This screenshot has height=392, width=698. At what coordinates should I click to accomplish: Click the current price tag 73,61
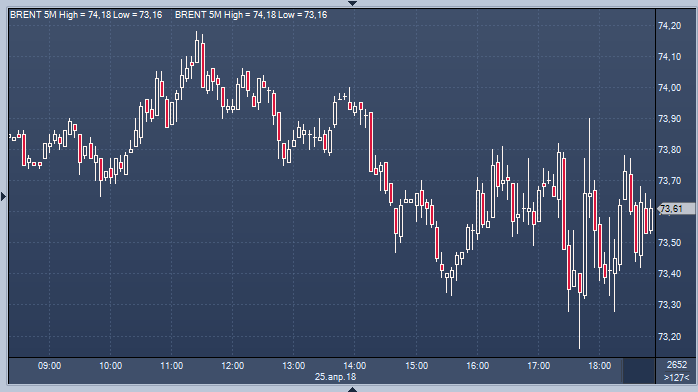point(676,209)
